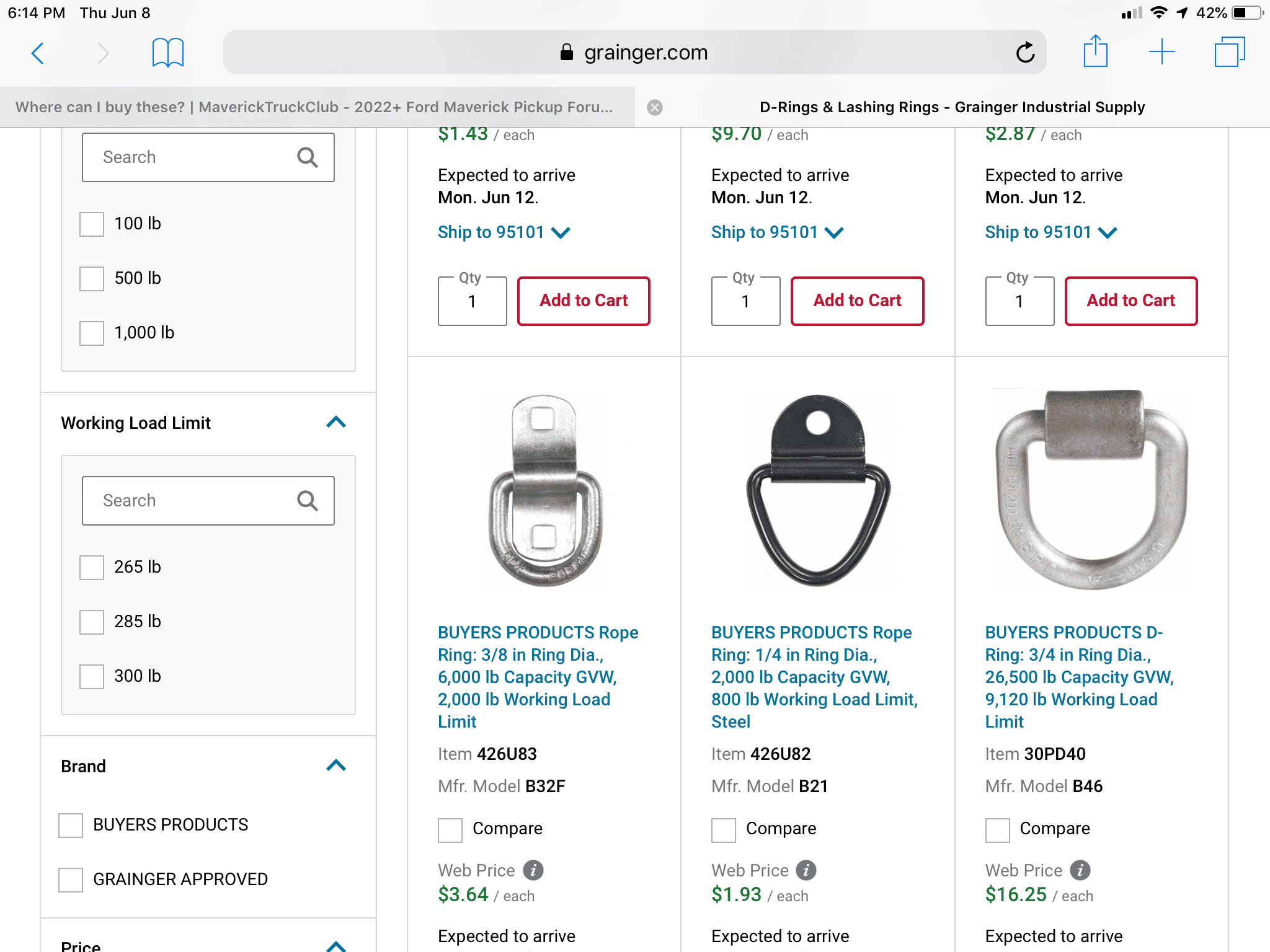Tap the battery indicator in the status bar
This screenshot has width=1270, height=952.
[x=1248, y=13]
